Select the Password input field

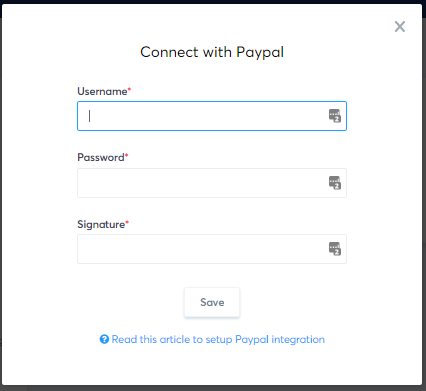coord(212,183)
